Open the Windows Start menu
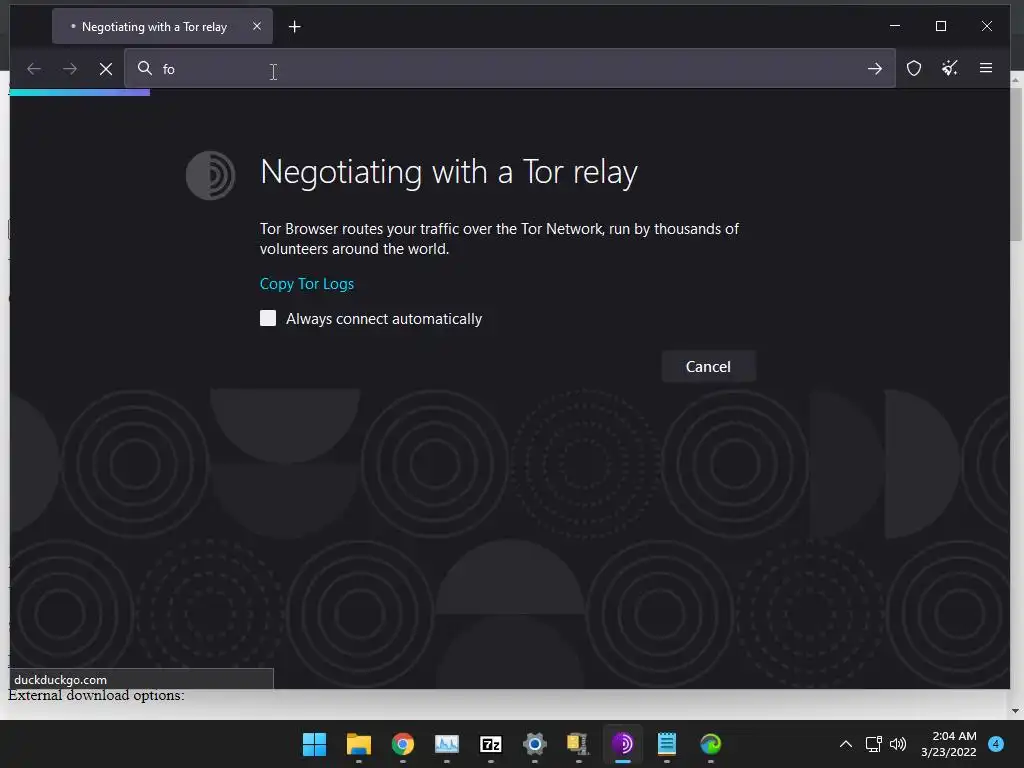The width and height of the screenshot is (1024, 768). pos(314,744)
